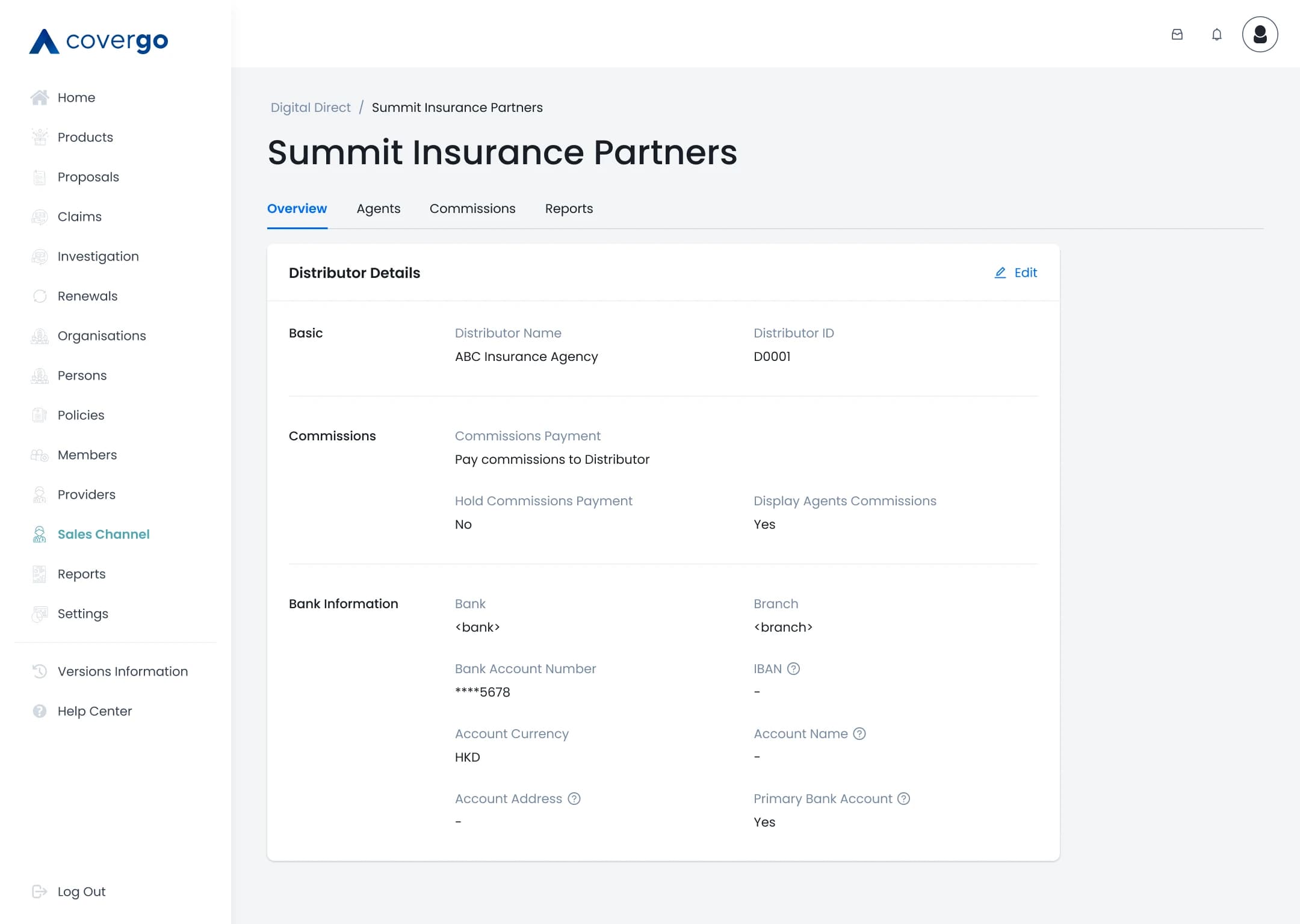1300x924 pixels.
Task: Click the Distributor Details heading
Action: point(354,273)
